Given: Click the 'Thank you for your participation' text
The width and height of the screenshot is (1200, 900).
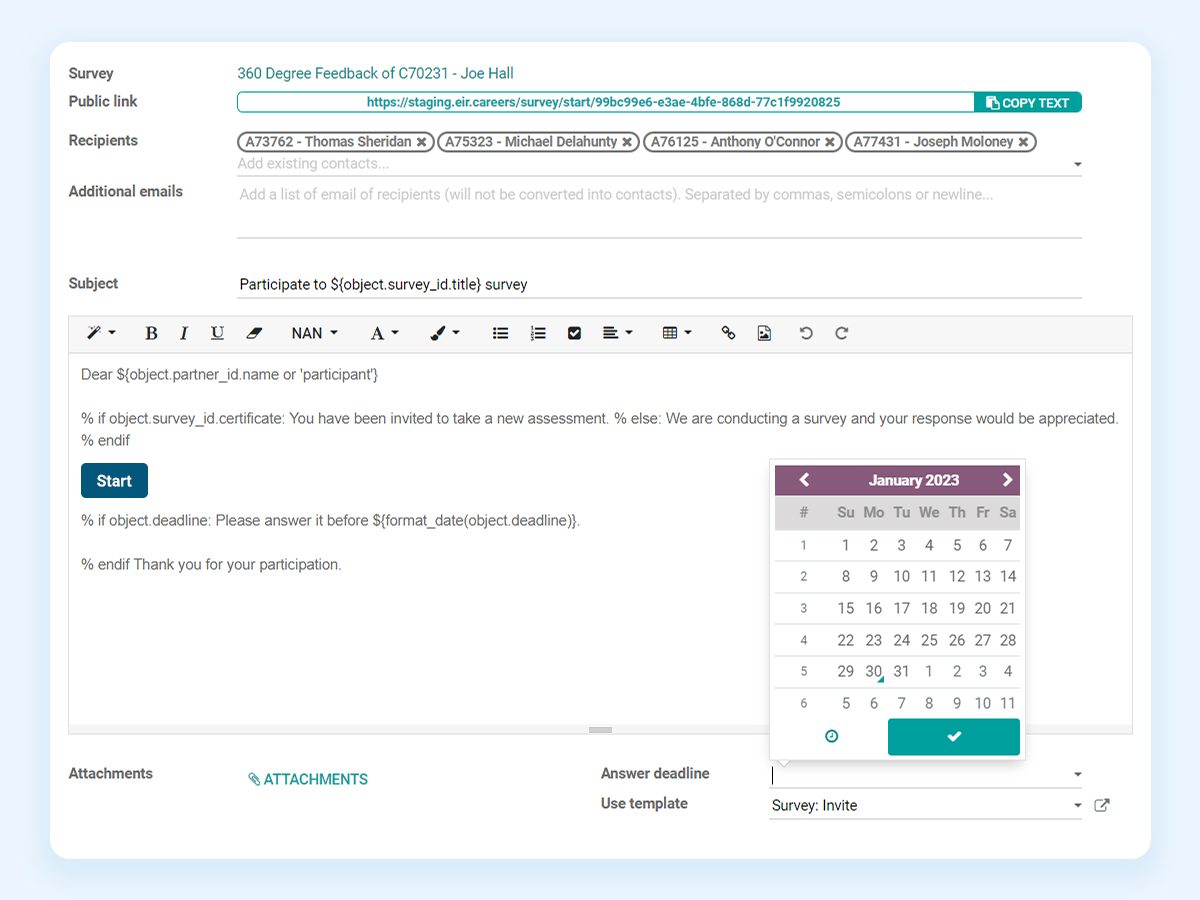Looking at the screenshot, I should 238,565.
